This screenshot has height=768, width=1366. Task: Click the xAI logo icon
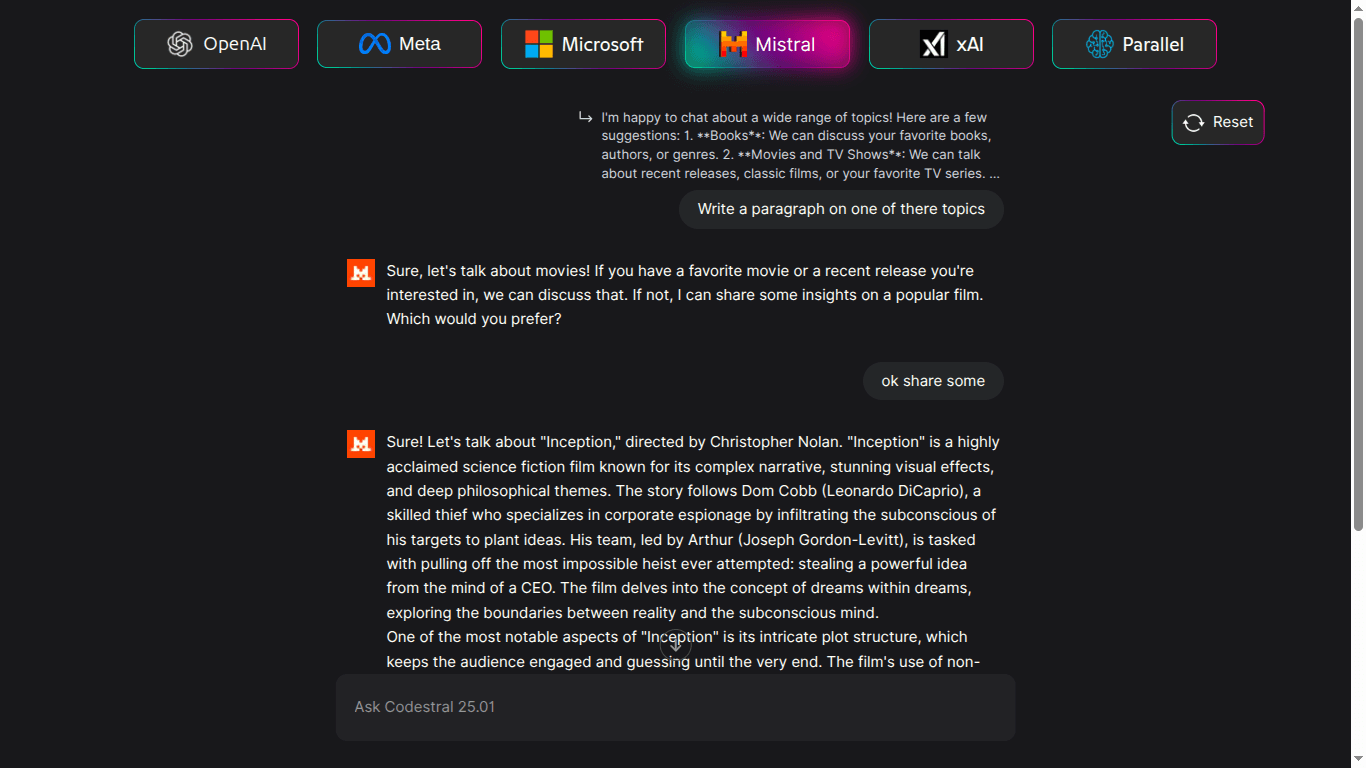(x=934, y=43)
